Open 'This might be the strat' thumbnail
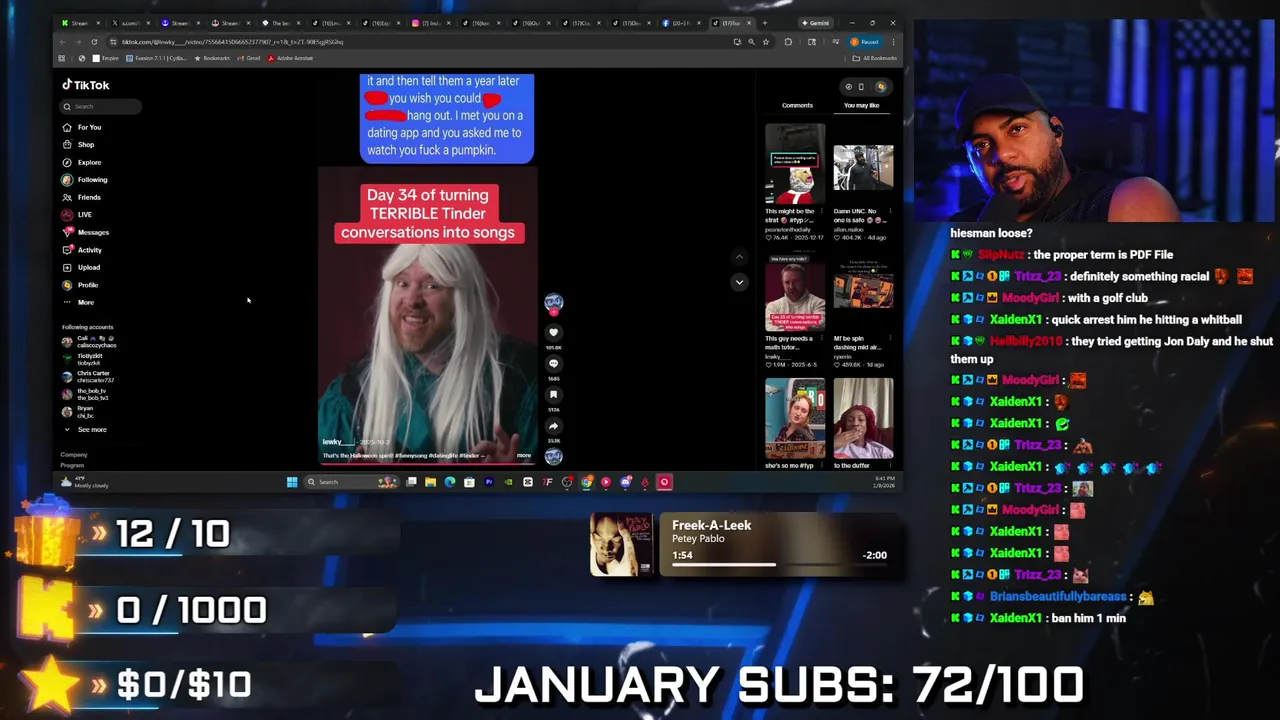The image size is (1280, 720). click(x=795, y=164)
